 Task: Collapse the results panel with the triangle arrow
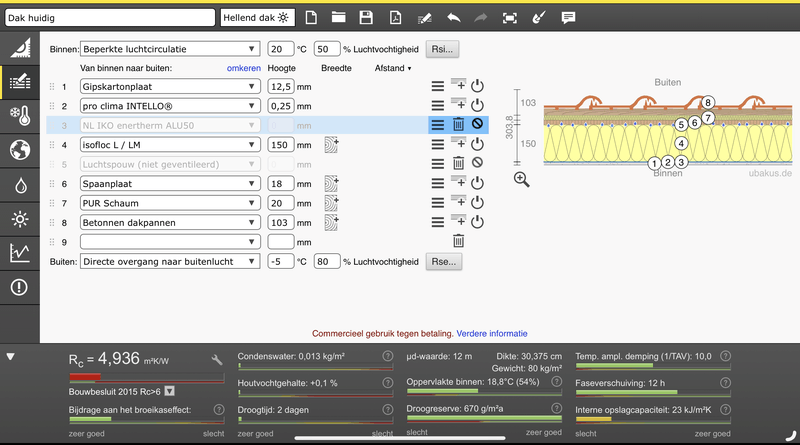[x=10, y=357]
